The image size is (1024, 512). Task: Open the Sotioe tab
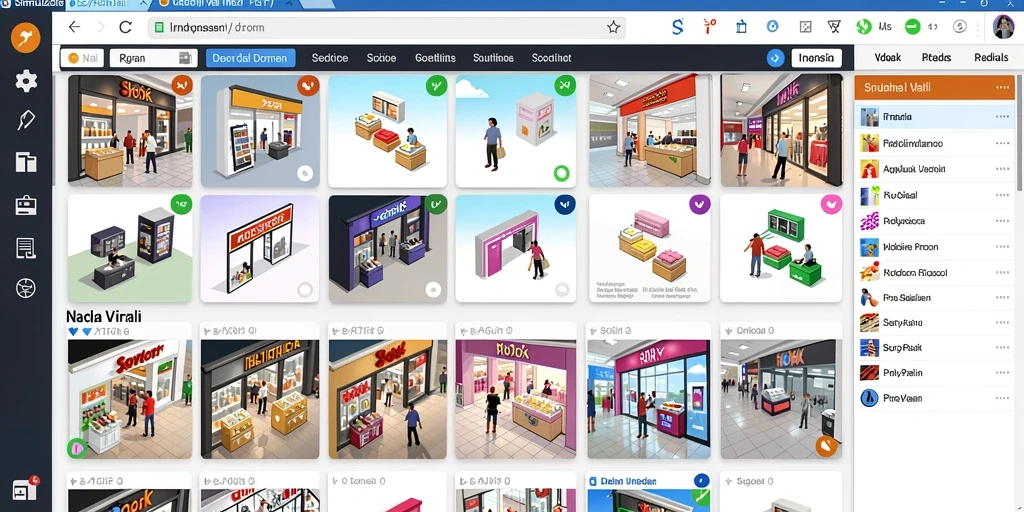pyautogui.click(x=381, y=58)
